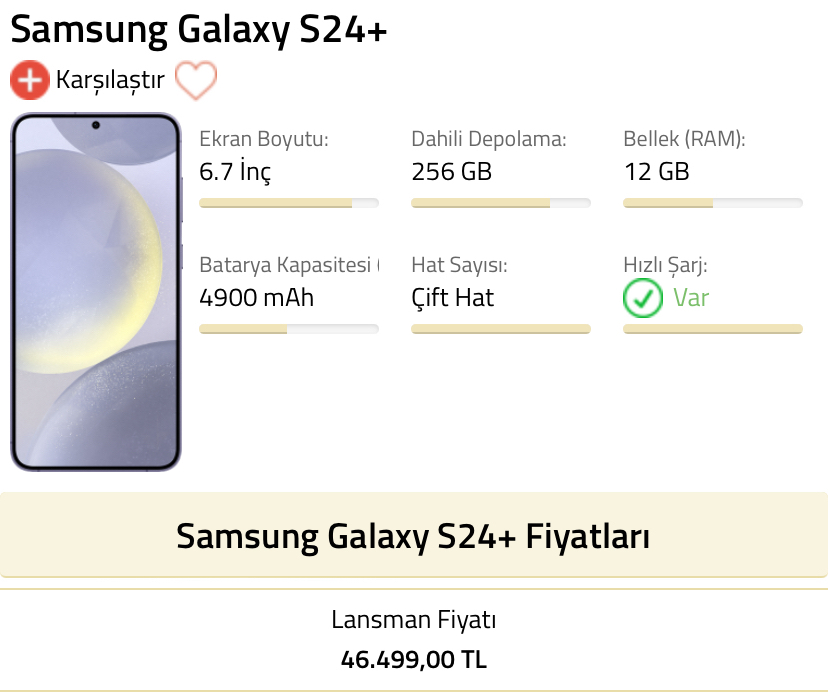Click the Dahili Depolama rating bar
The height and width of the screenshot is (692, 828).
(x=501, y=203)
